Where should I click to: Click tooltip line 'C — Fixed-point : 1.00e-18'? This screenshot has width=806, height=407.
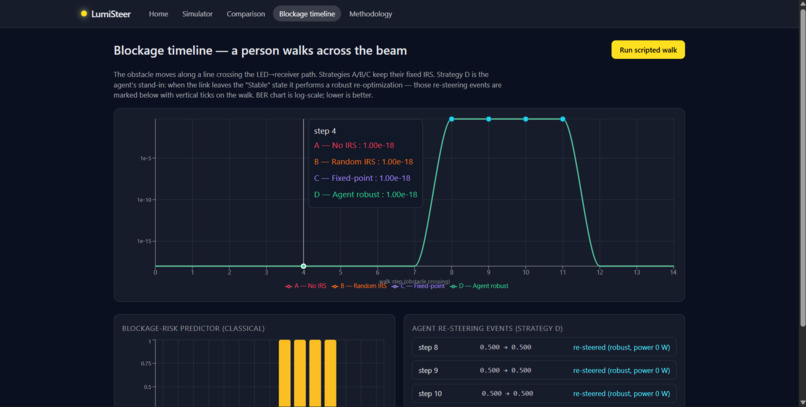pos(362,178)
